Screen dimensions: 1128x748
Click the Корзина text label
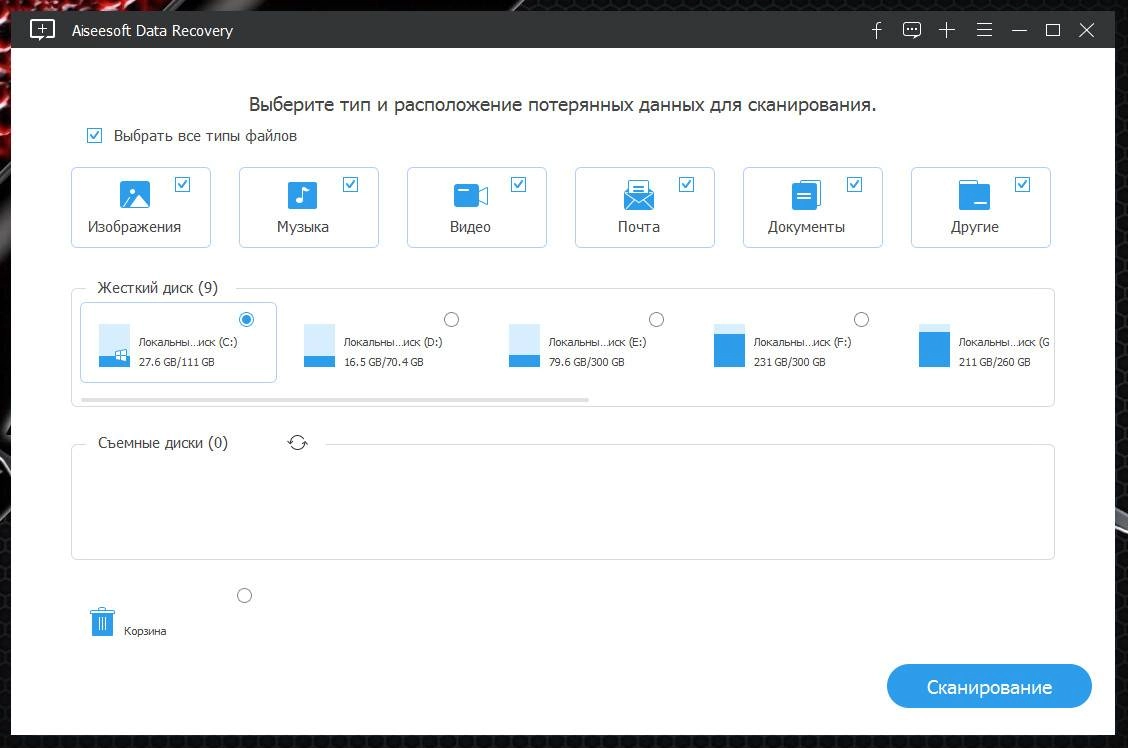(x=145, y=631)
